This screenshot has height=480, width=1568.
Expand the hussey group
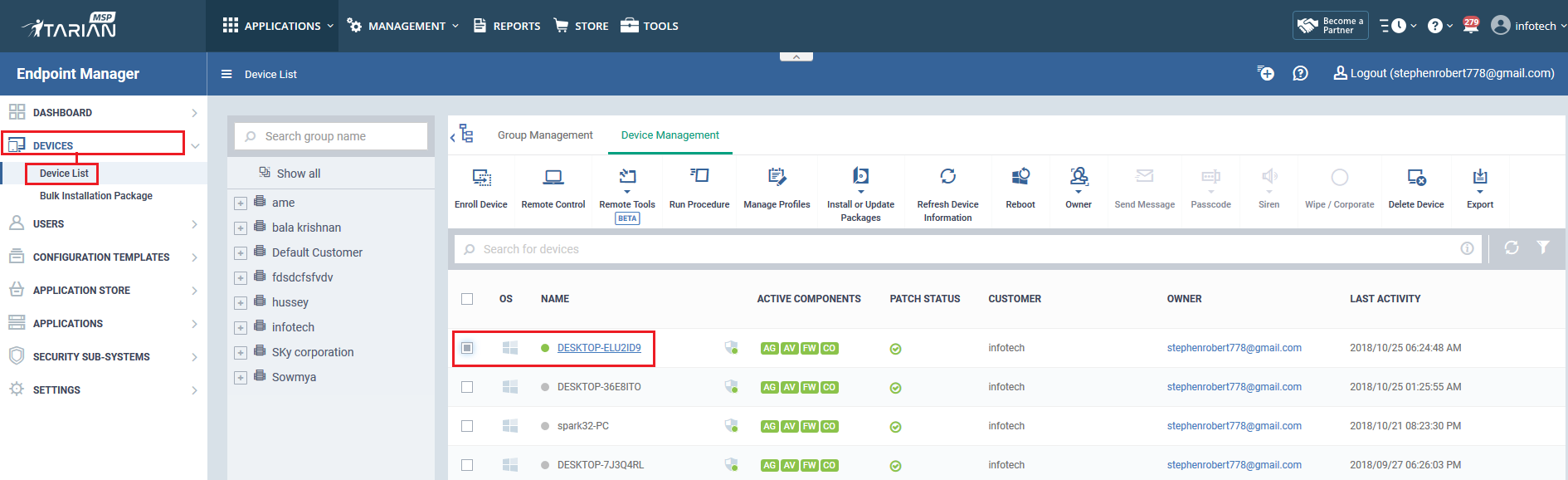pos(241,303)
